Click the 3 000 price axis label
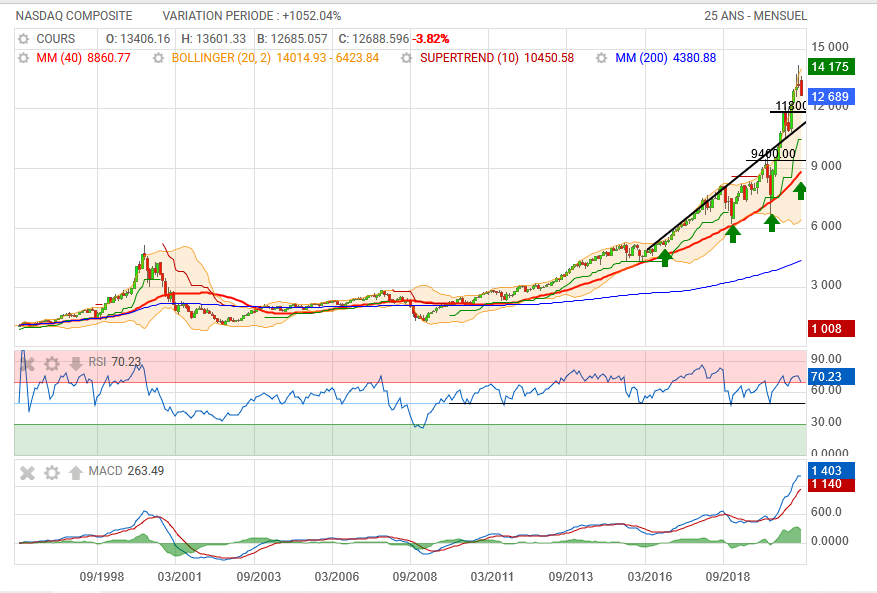This screenshot has width=877, height=593. click(x=826, y=285)
